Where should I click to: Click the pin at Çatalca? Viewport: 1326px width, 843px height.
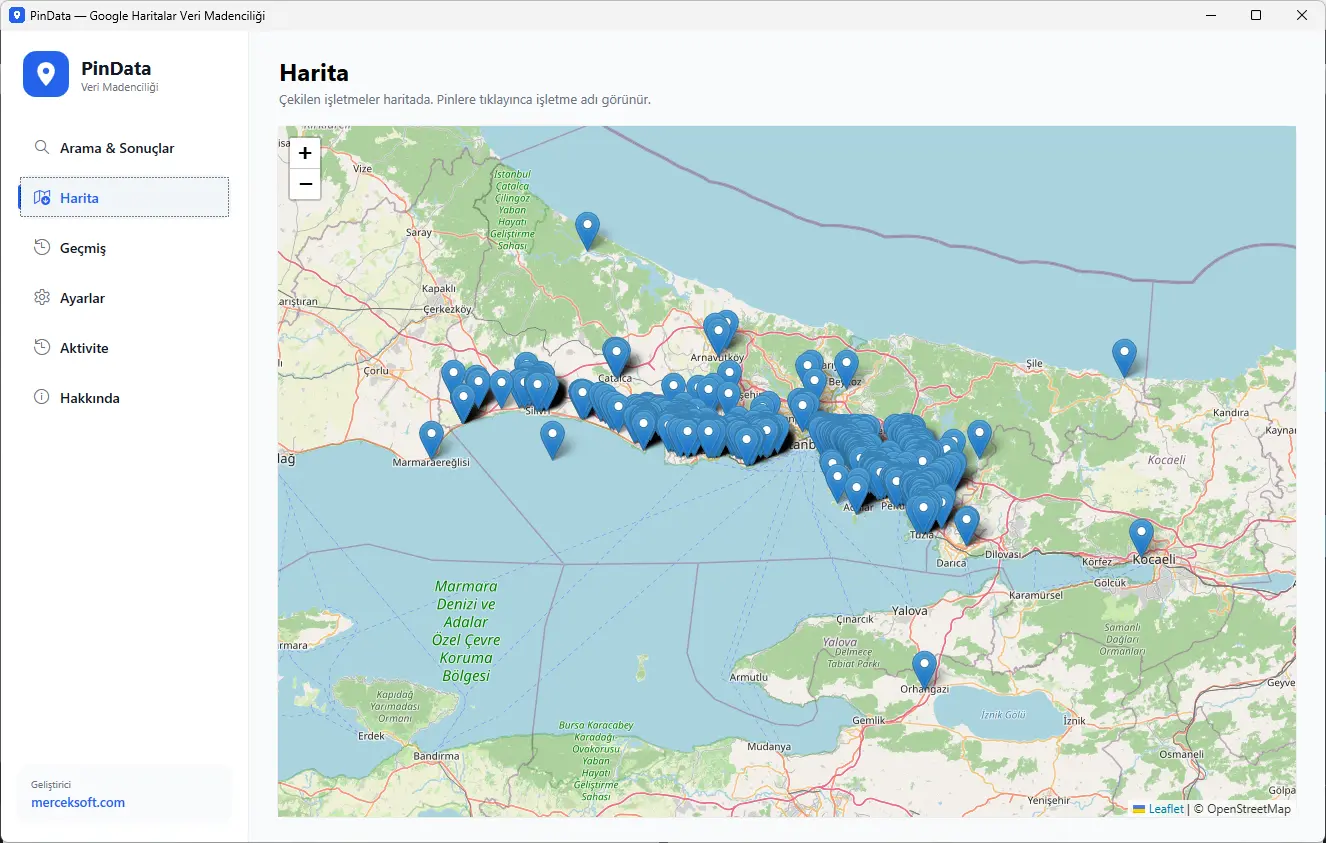617,357
